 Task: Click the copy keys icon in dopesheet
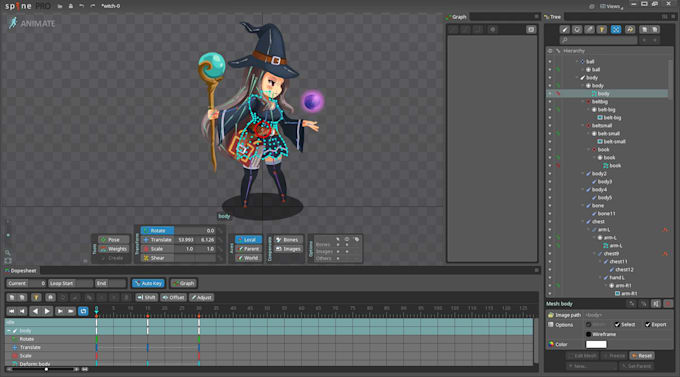12,297
